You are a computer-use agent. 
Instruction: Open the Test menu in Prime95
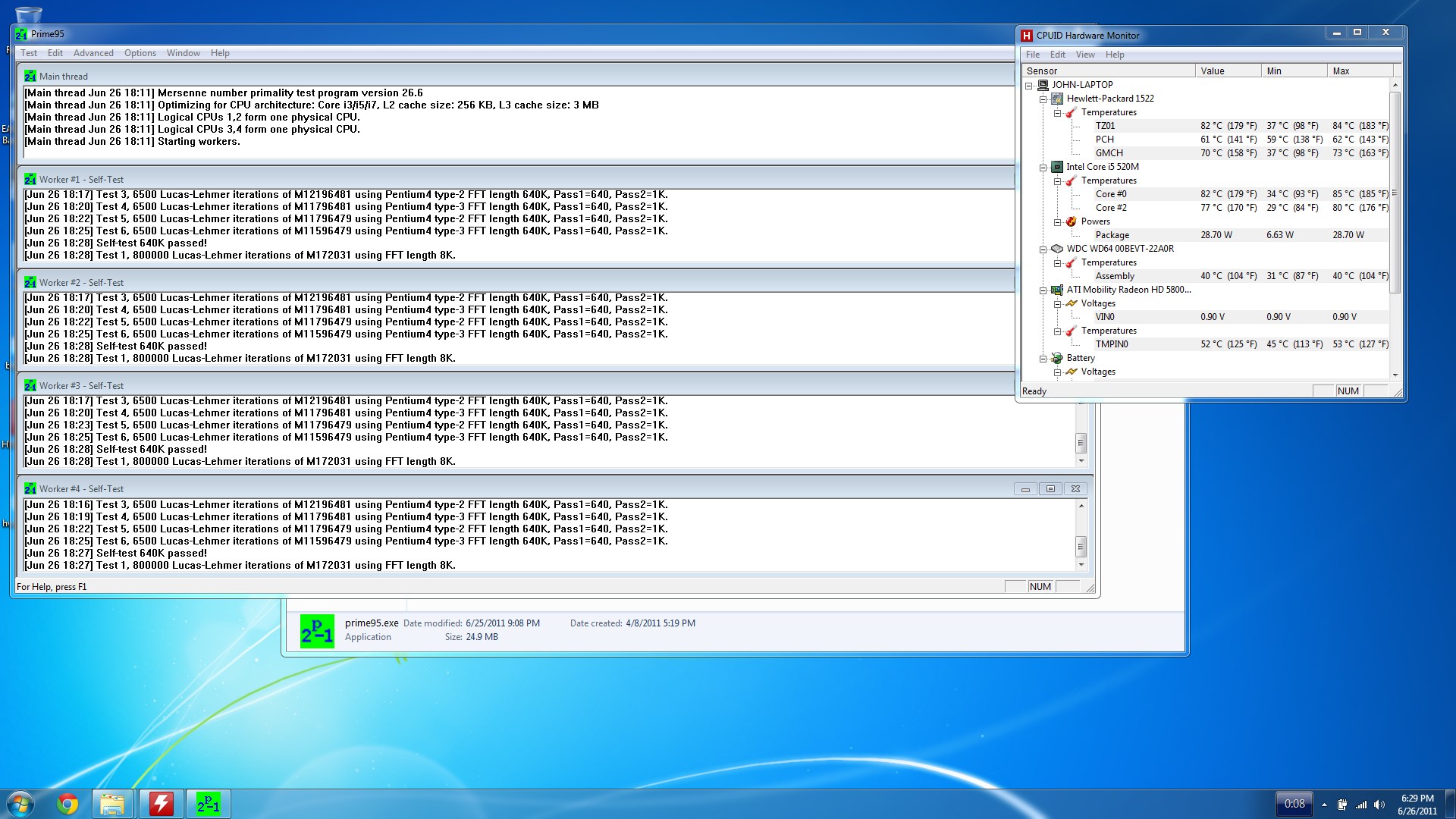[29, 53]
